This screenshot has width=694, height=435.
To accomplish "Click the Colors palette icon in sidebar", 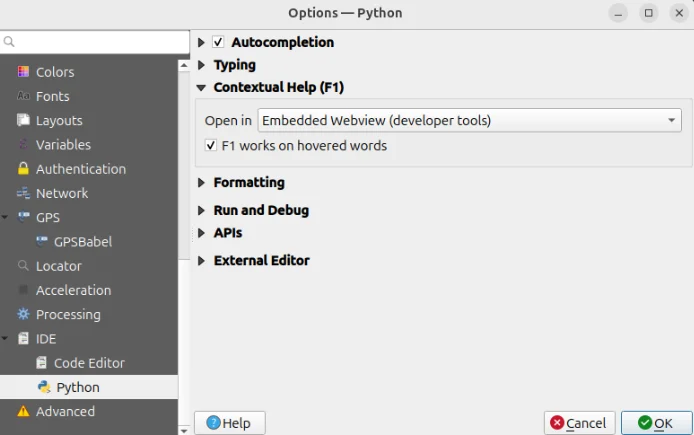I will (x=24, y=72).
